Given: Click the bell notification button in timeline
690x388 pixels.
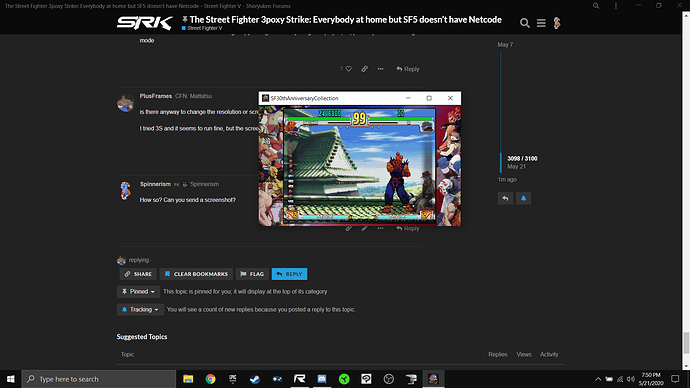Looking at the screenshot, I should coord(523,198).
